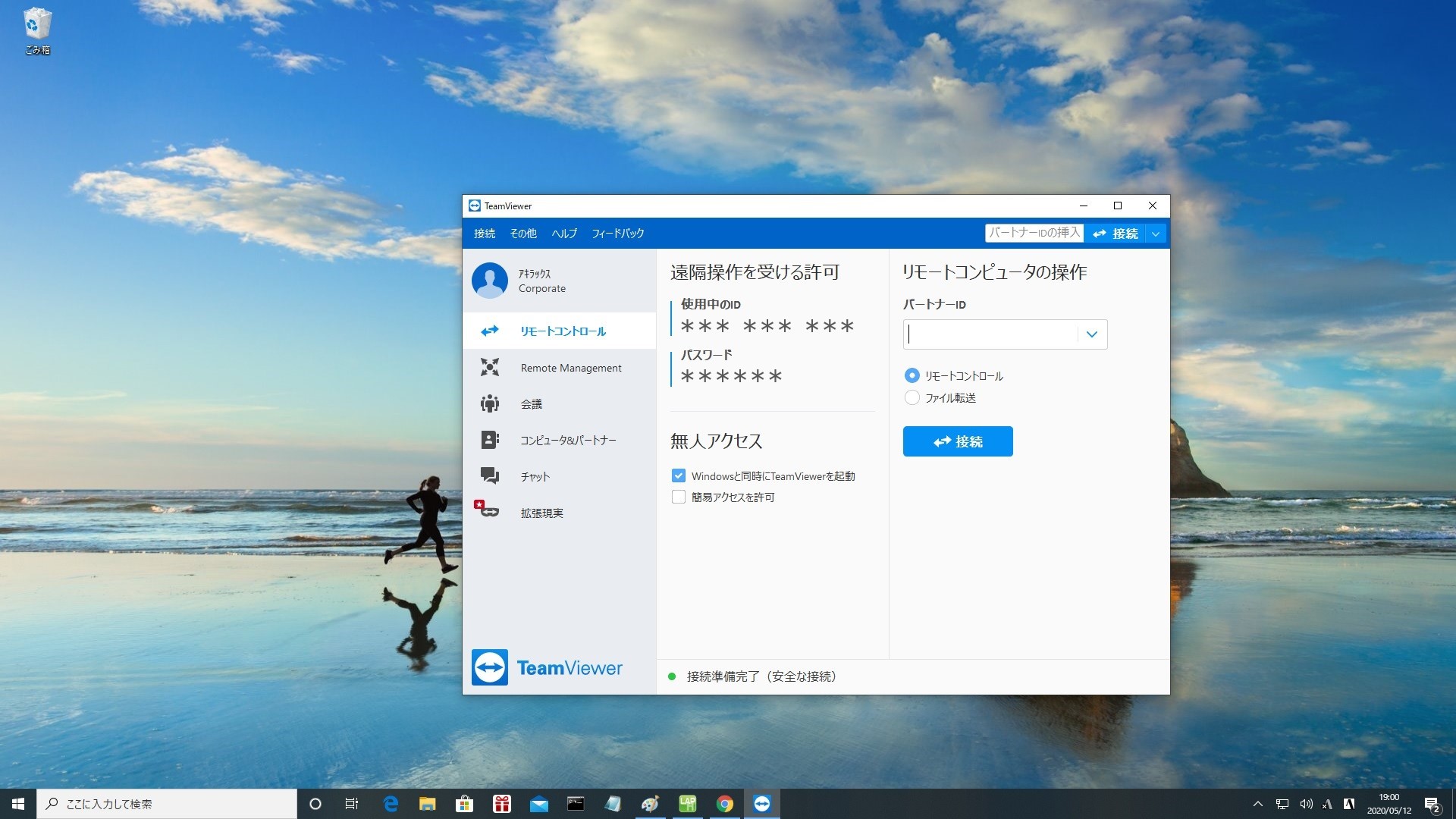Image resolution: width=1456 pixels, height=819 pixels.
Task: Open the Meeting (会議) people icon
Action: [x=490, y=403]
